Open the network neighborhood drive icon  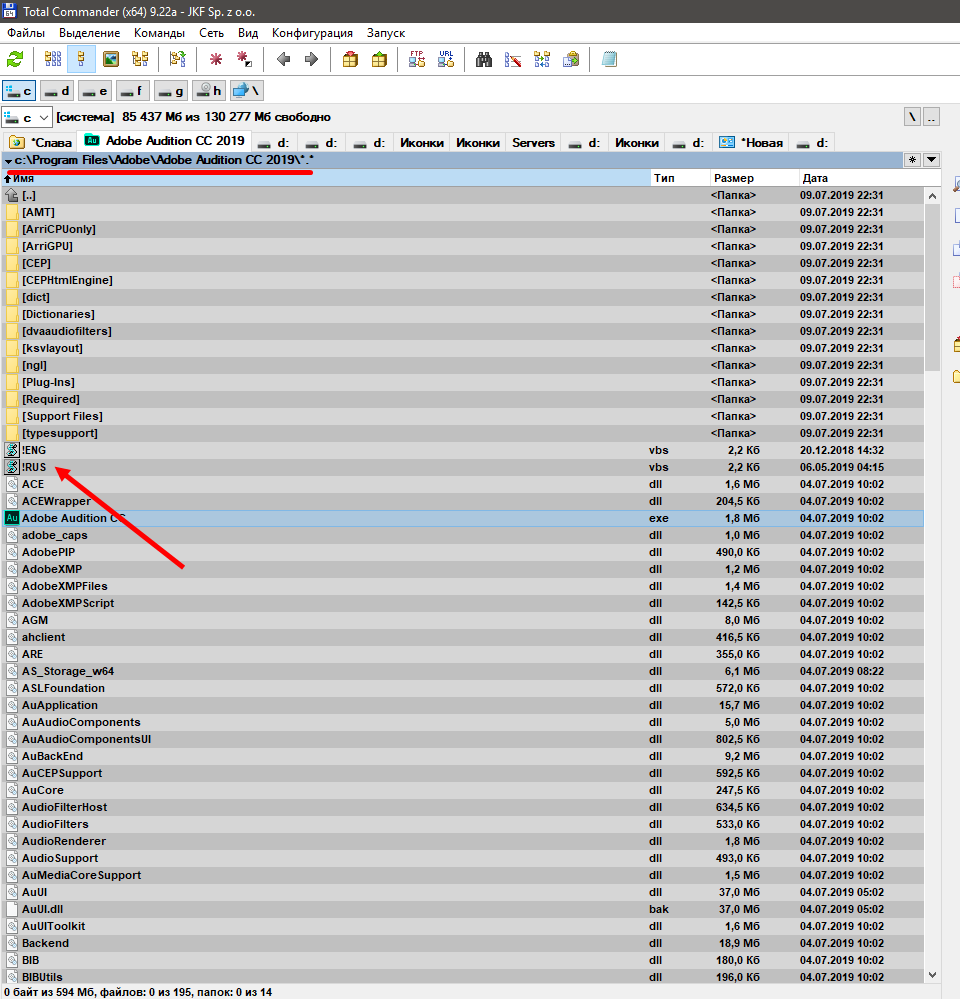247,91
